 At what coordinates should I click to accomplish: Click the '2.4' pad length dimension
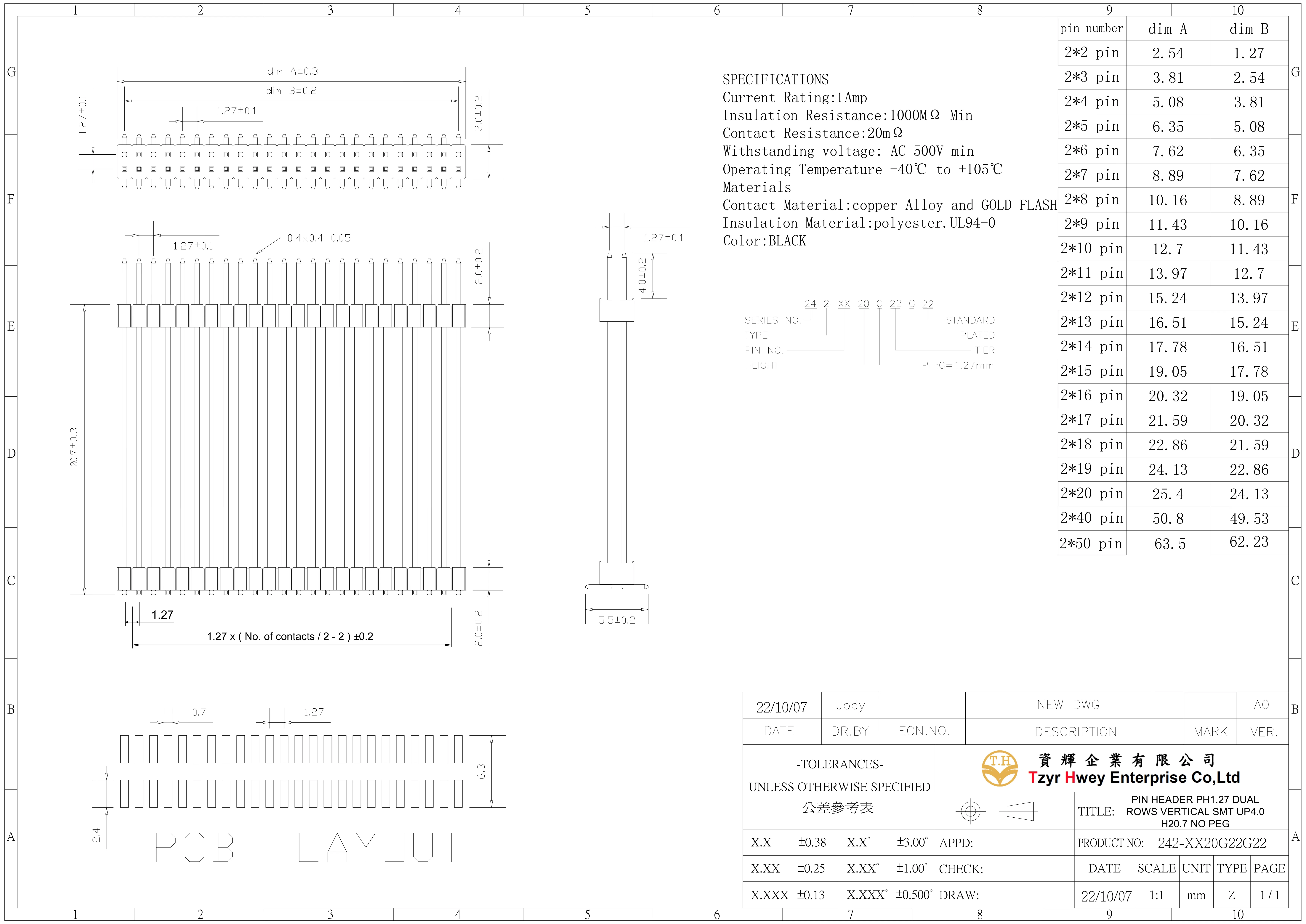(96, 835)
